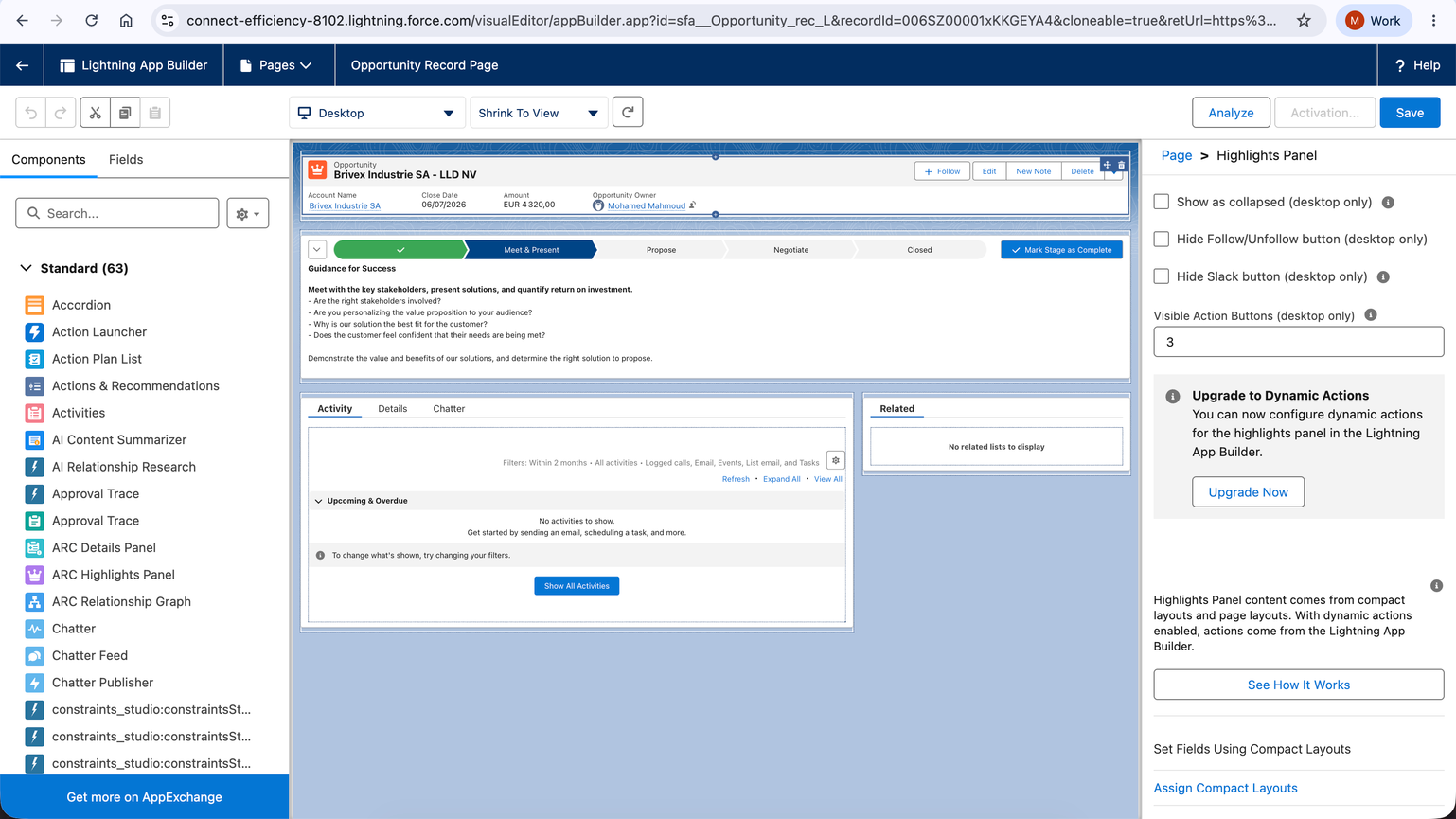The height and width of the screenshot is (819, 1456).
Task: Click the refresh canvas icon
Action: point(628,112)
